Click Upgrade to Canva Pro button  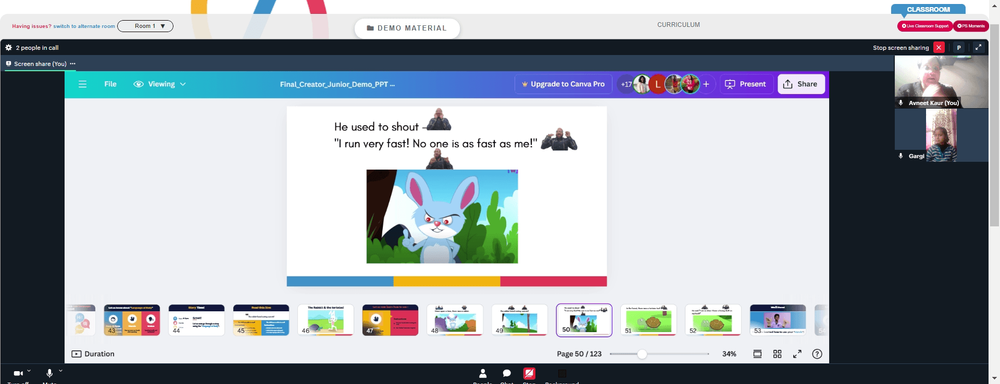[x=564, y=84]
